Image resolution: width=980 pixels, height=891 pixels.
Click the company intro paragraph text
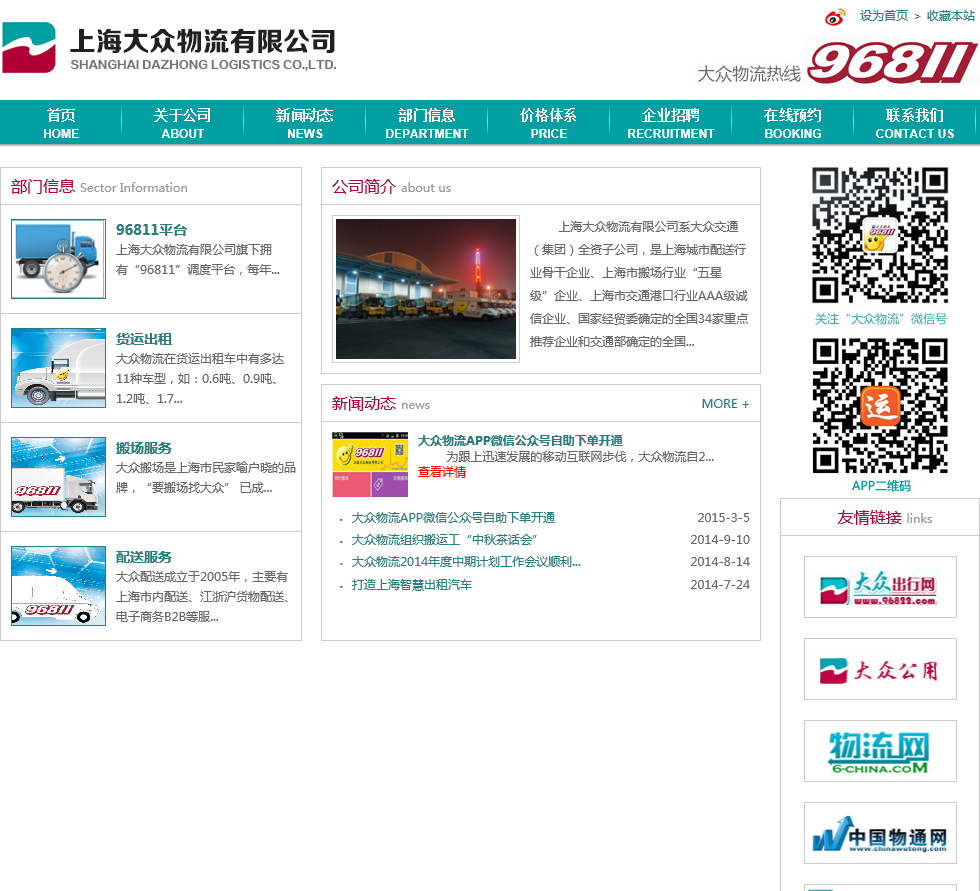click(639, 284)
